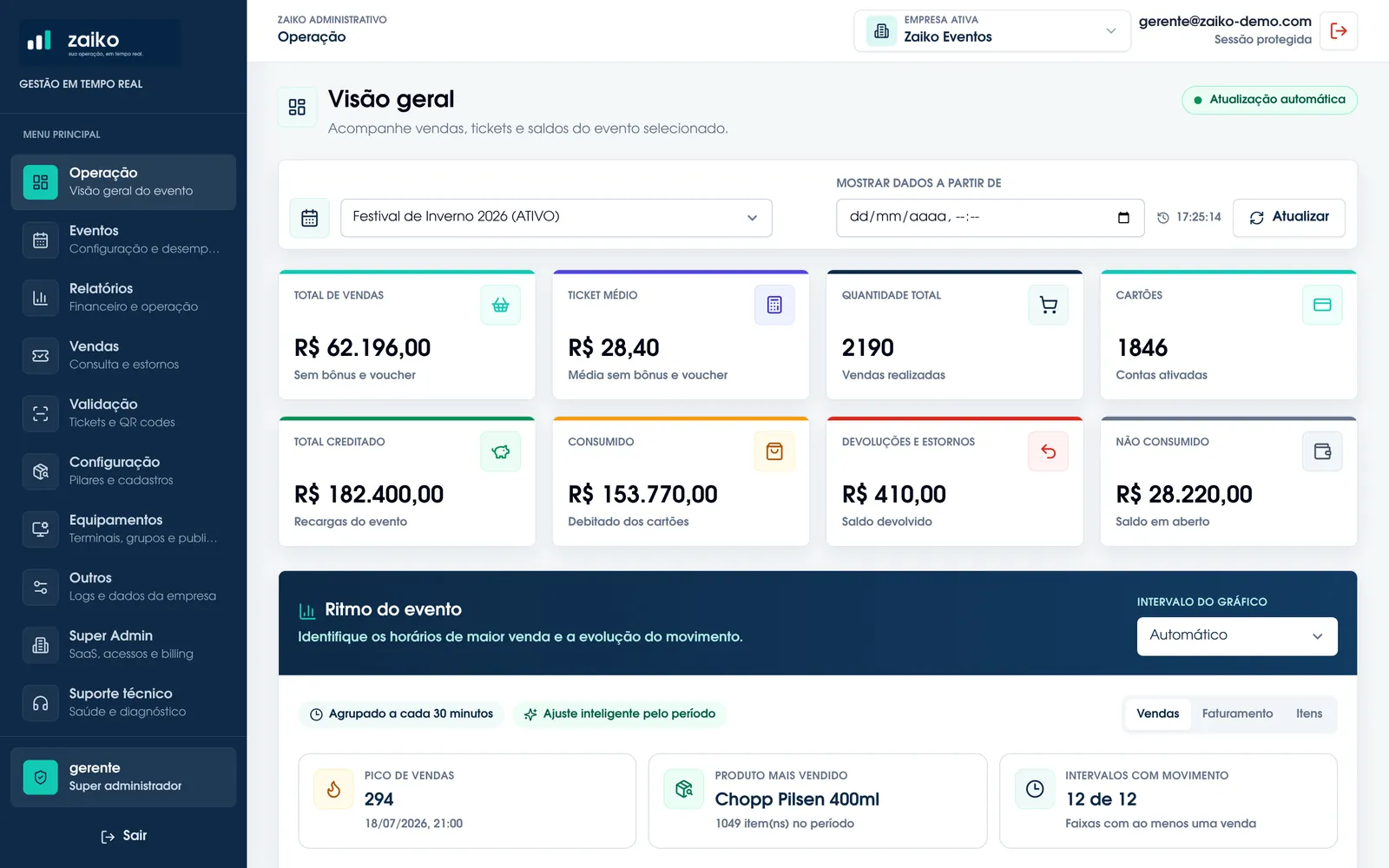Click the undo arrow icon on Devoluções
This screenshot has height=868, width=1389.
(x=1049, y=451)
